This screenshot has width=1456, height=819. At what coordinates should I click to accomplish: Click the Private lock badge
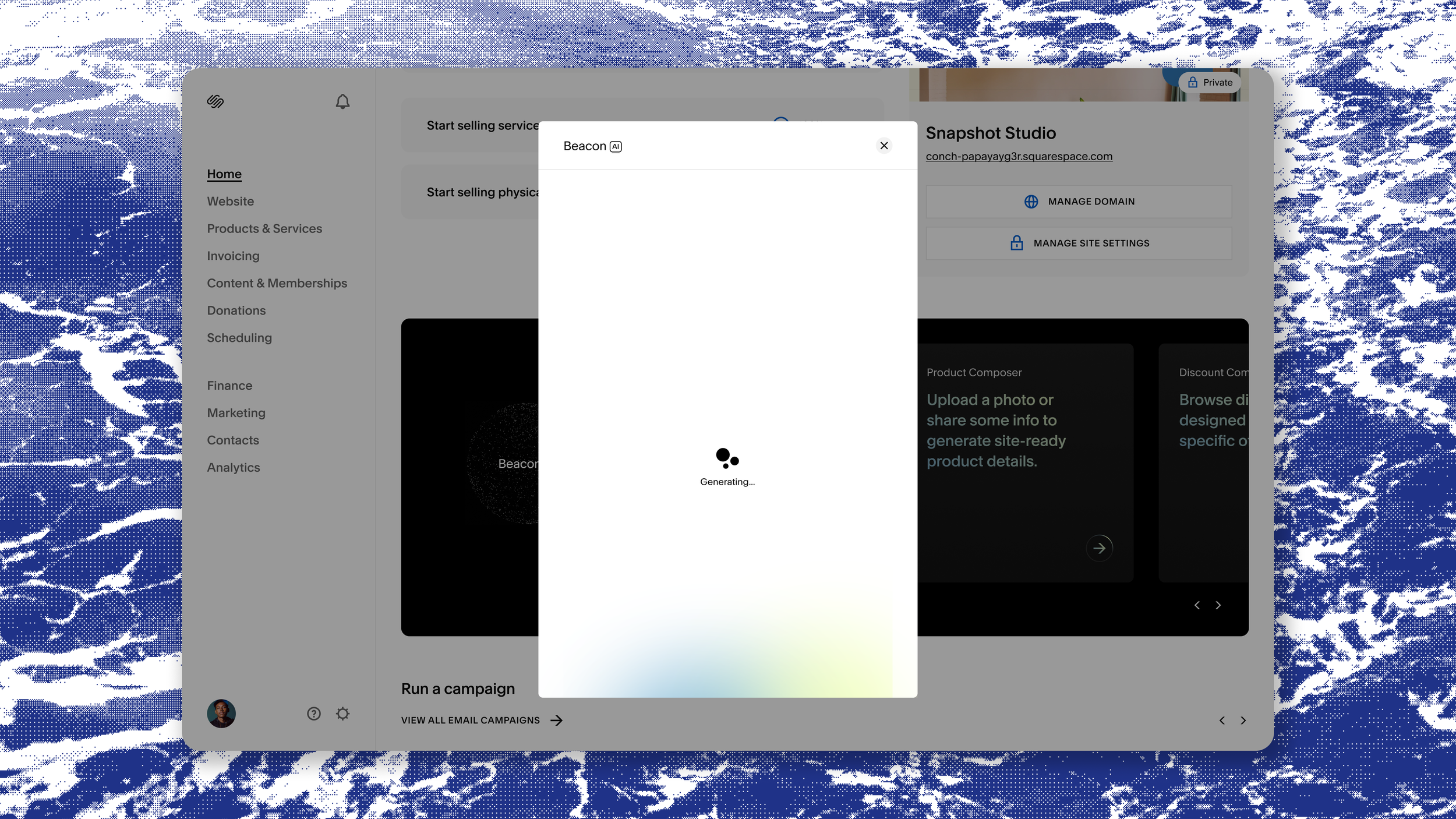[1210, 83]
